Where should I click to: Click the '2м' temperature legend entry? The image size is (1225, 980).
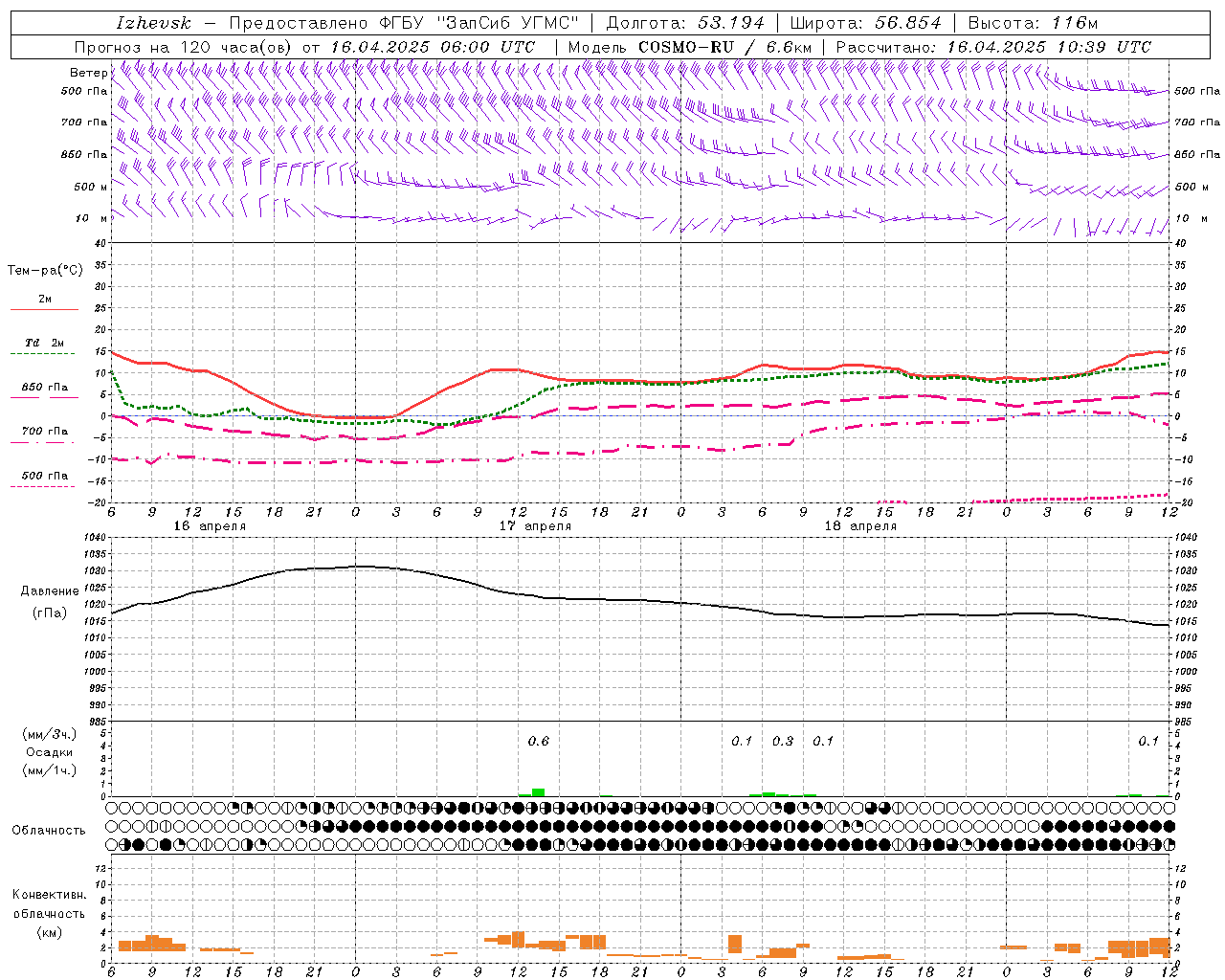click(45, 300)
